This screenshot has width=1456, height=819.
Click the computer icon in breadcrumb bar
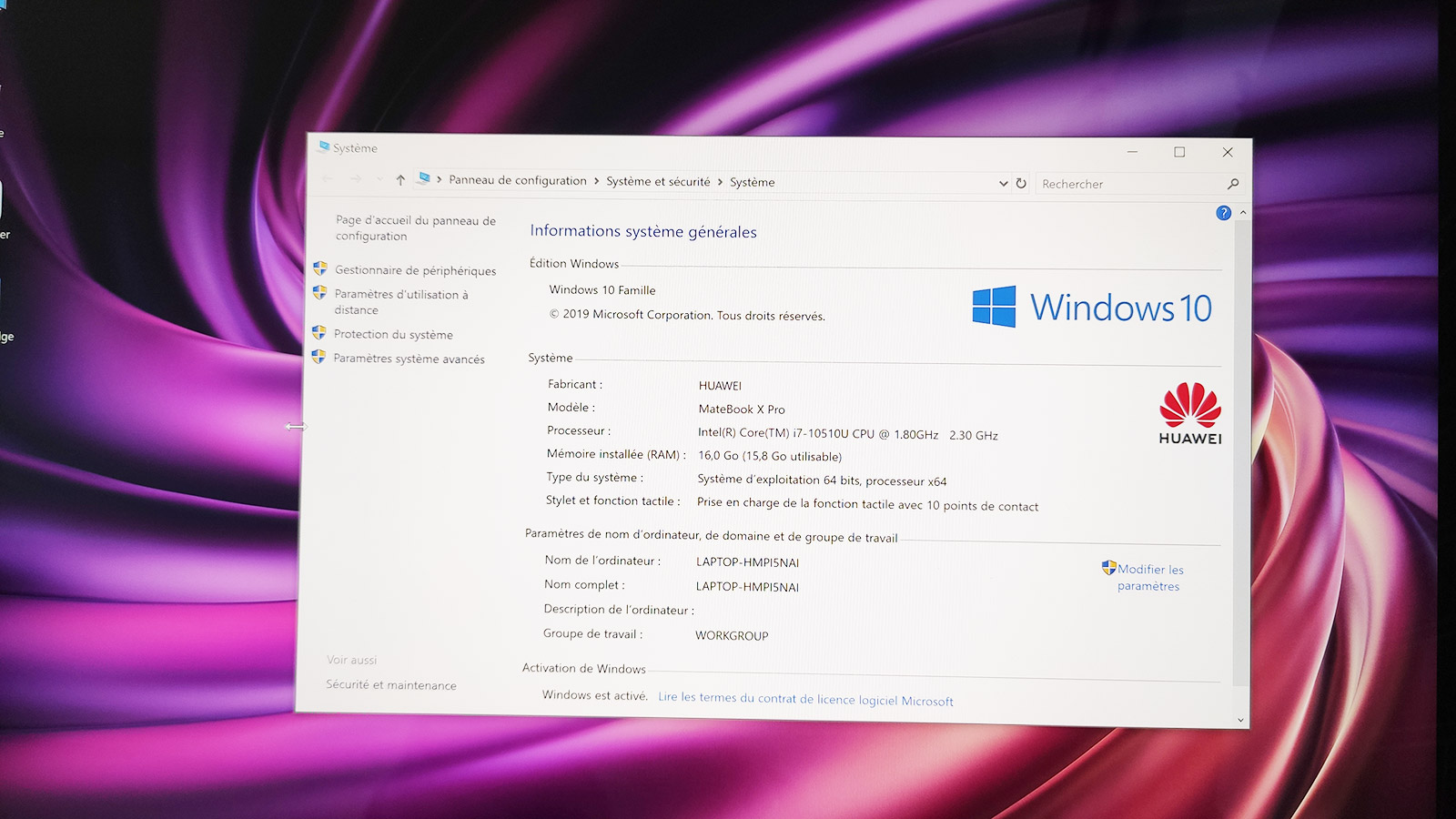pos(423,178)
